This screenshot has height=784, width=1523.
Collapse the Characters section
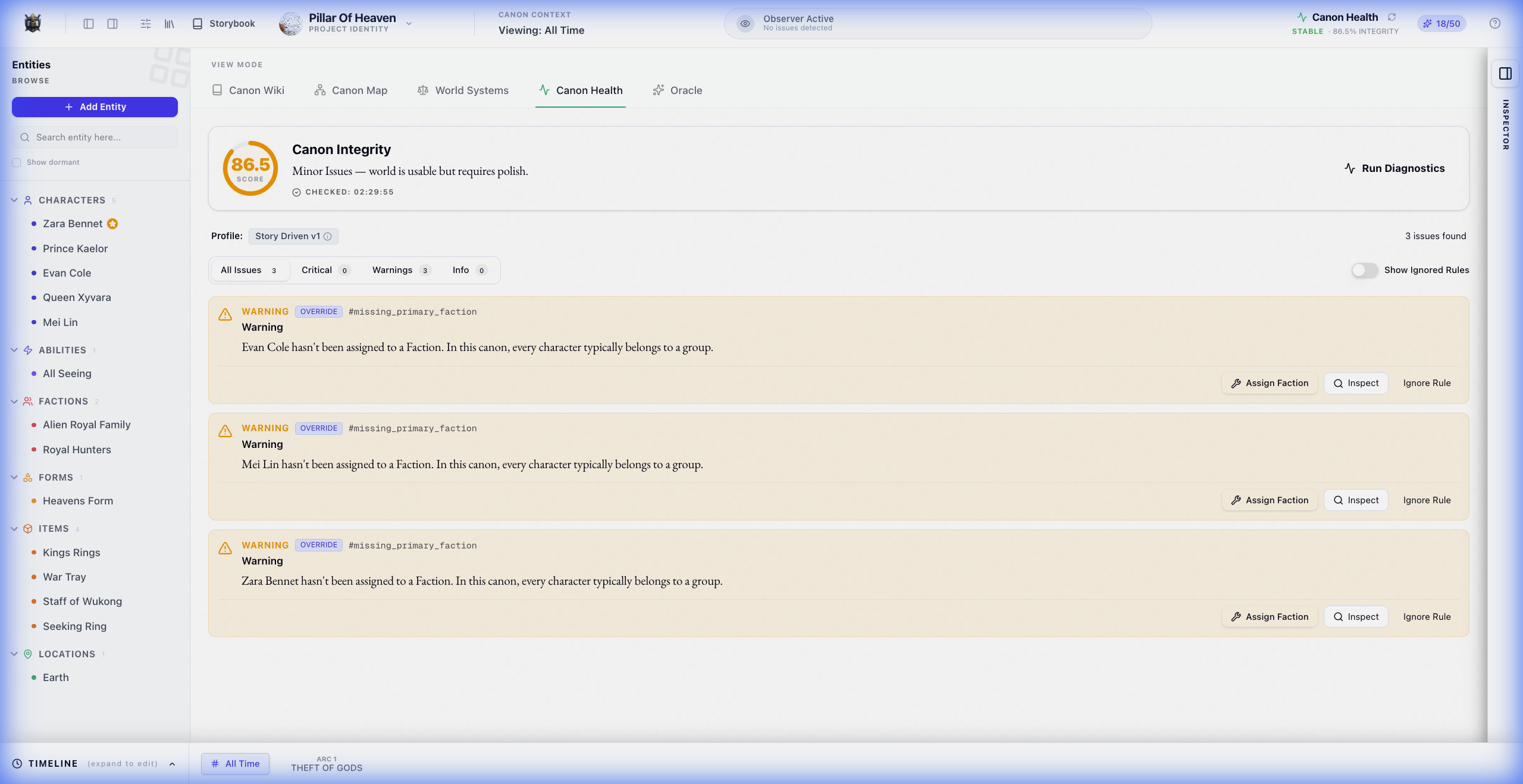[14, 200]
